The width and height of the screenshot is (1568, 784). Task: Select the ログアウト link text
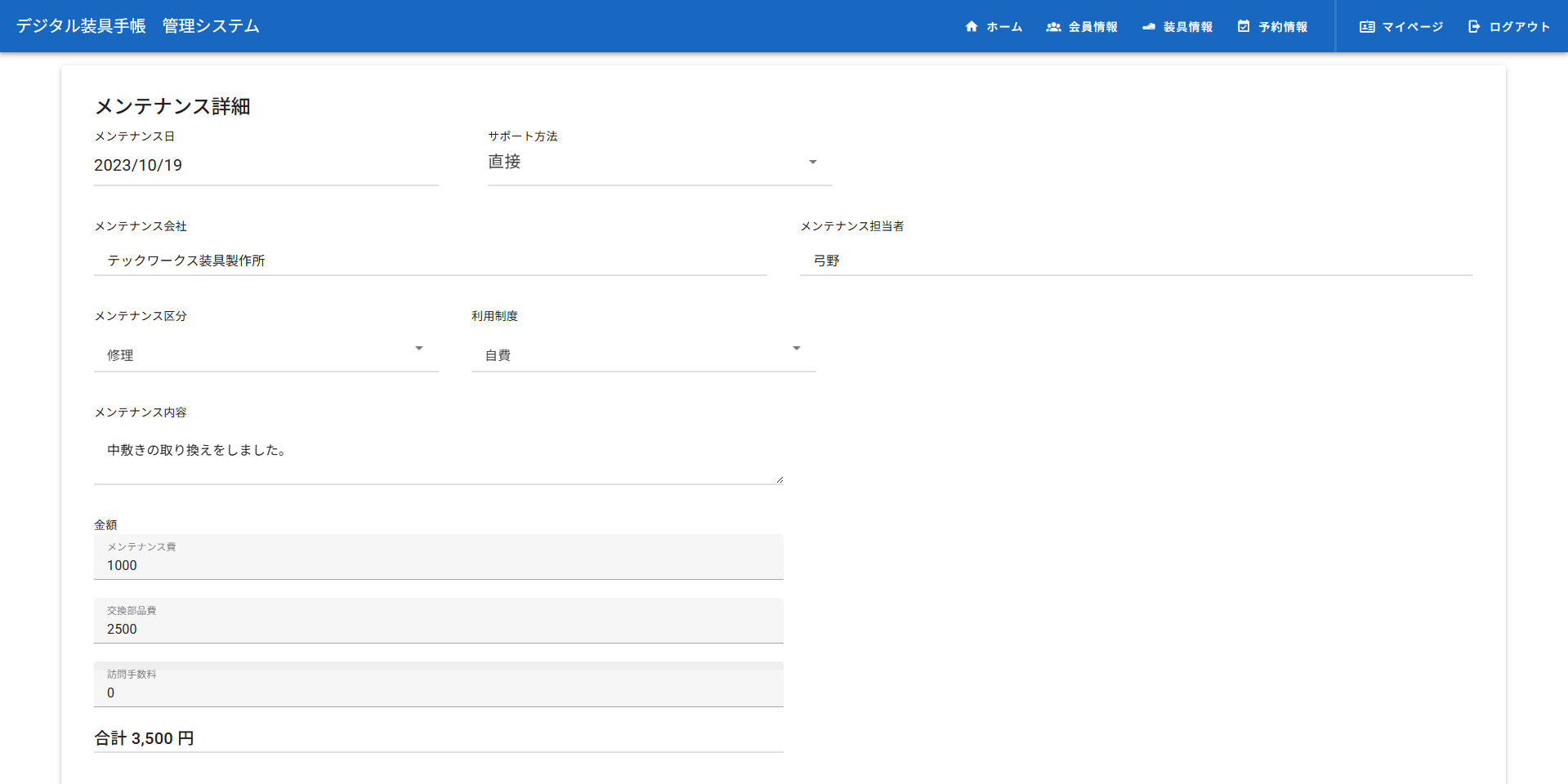click(x=1519, y=27)
